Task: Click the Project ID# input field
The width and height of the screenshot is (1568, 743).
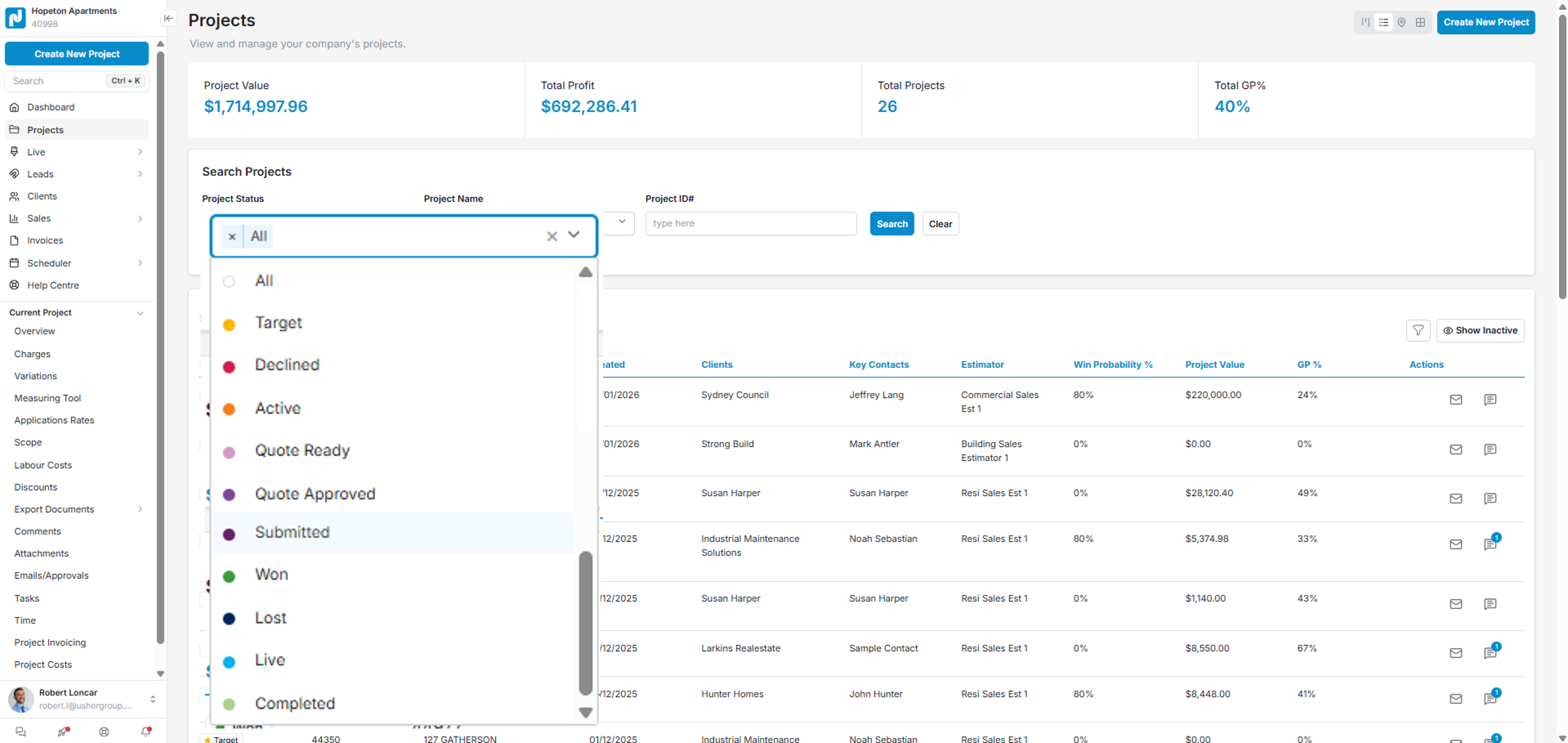Action: click(750, 223)
